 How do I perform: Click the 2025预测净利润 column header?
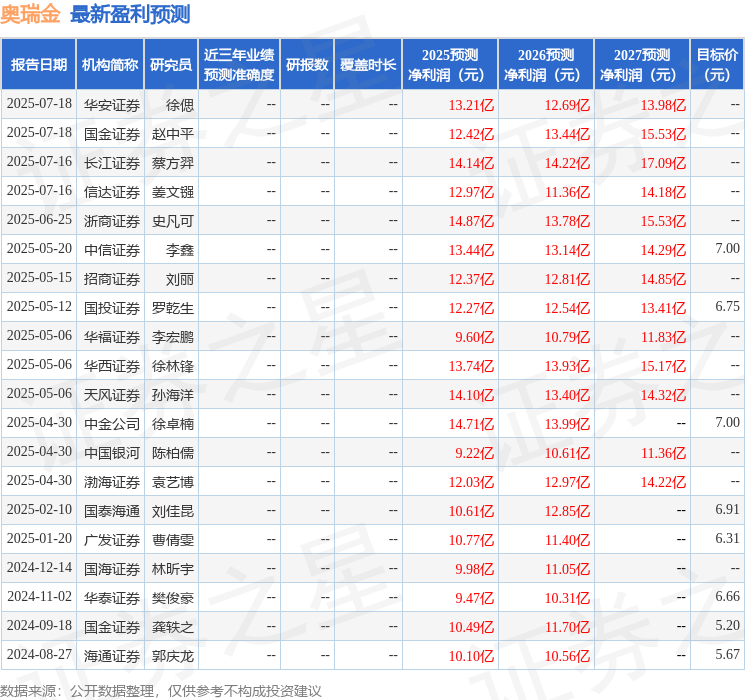450,64
